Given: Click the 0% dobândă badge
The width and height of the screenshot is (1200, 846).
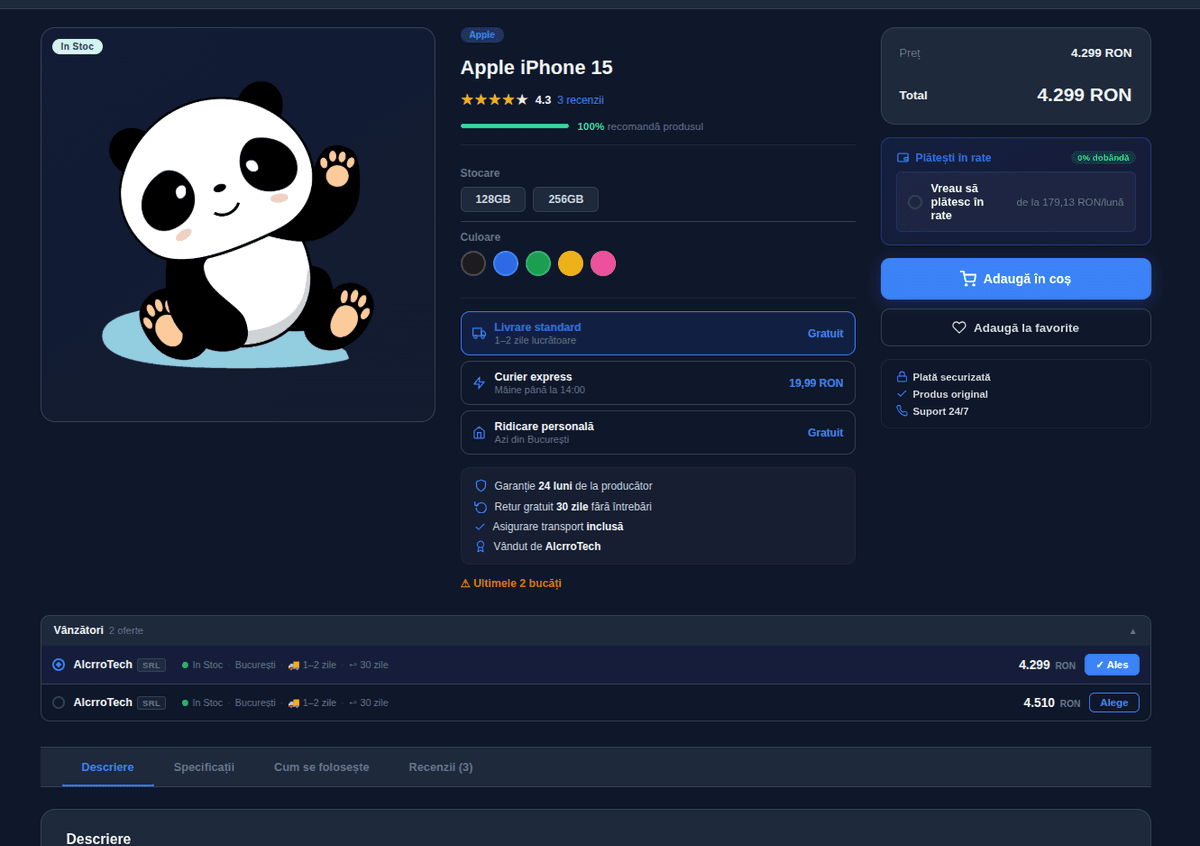Looking at the screenshot, I should 1103,158.
